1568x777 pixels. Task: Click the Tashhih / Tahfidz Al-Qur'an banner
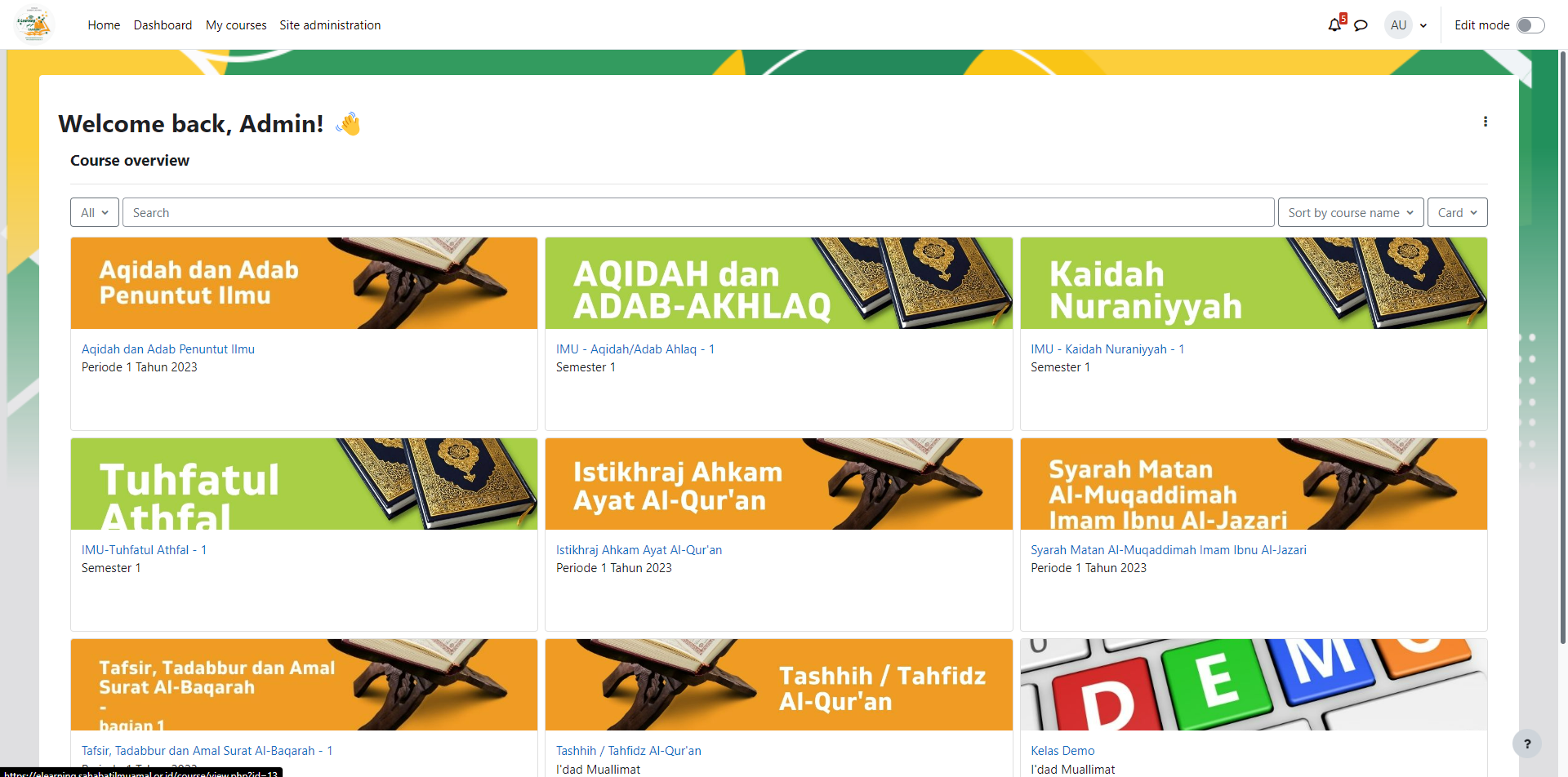tap(779, 685)
